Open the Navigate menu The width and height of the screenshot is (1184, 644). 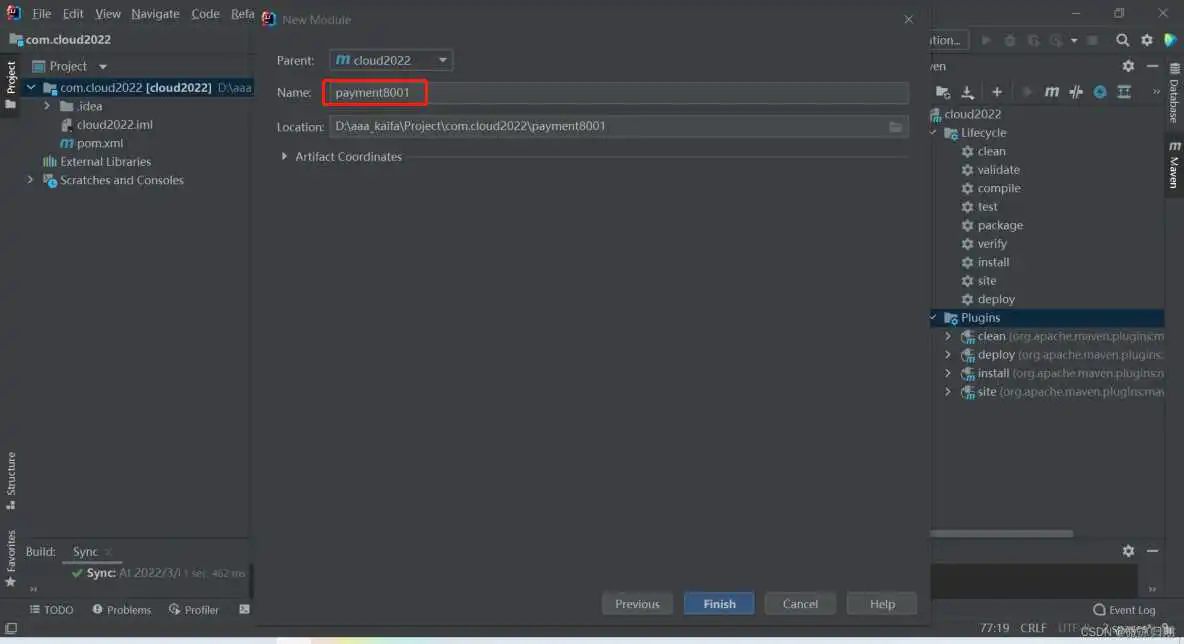pos(155,14)
